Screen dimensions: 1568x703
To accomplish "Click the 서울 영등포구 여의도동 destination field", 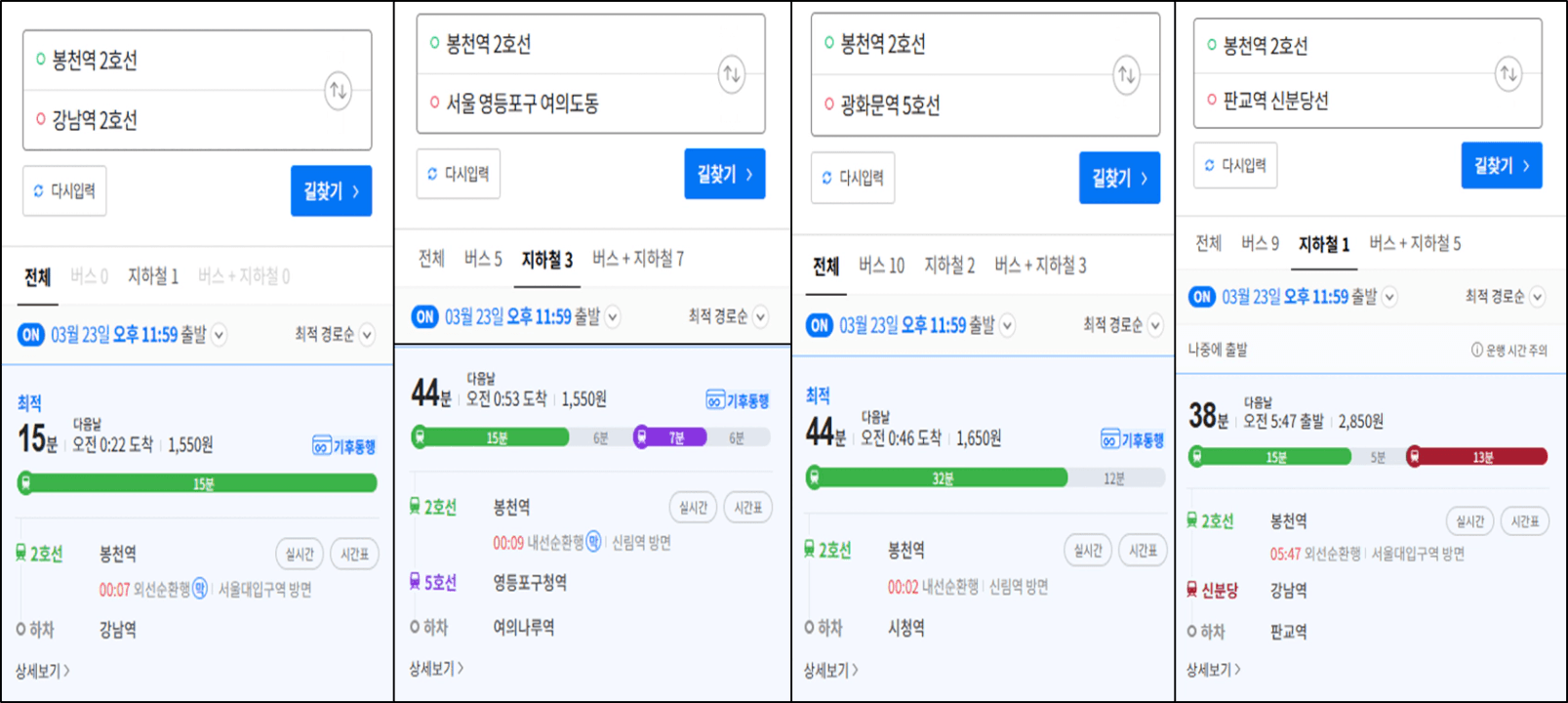I will pos(522,103).
